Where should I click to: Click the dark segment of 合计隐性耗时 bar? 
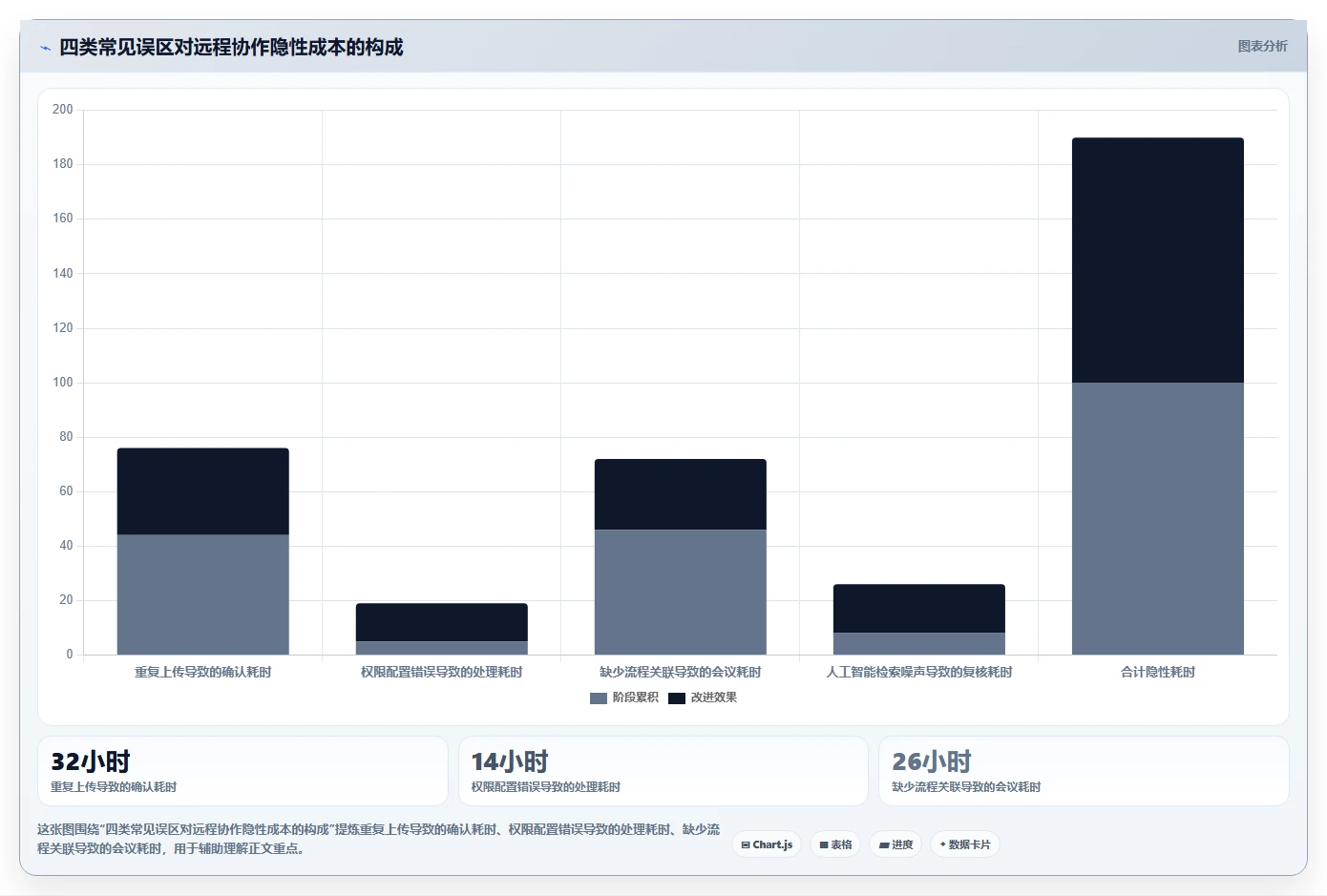pos(1158,260)
